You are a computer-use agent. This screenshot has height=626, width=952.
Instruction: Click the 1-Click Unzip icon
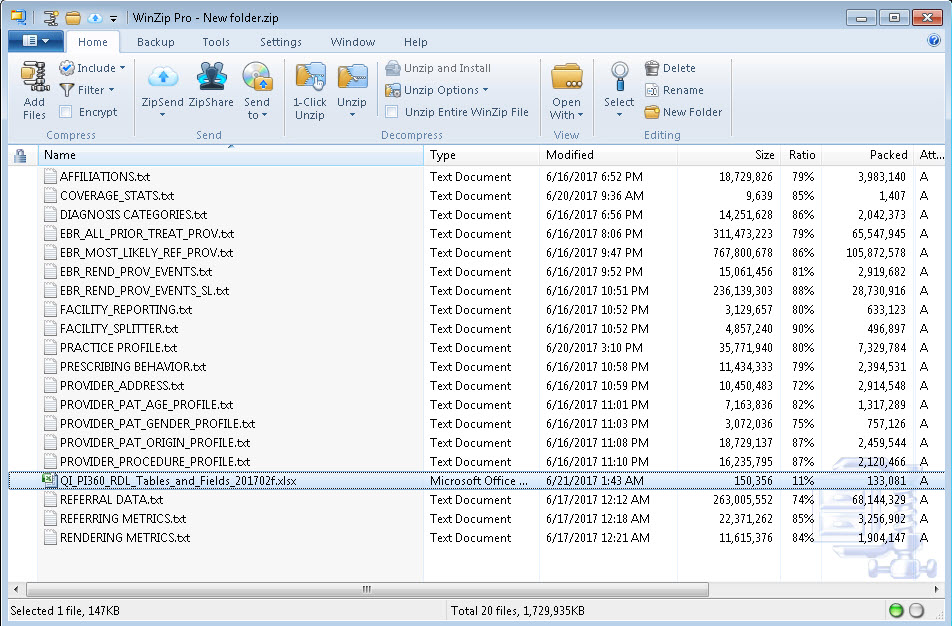pos(310,78)
